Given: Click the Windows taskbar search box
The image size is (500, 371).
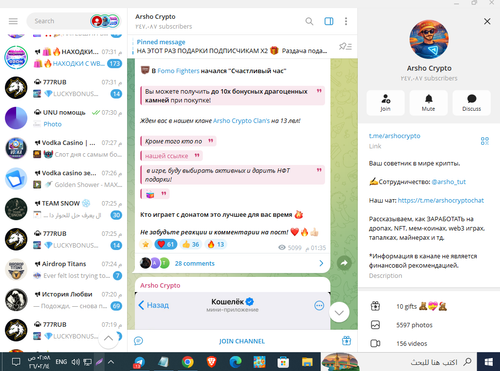Looking at the screenshot, I should pos(418,362).
